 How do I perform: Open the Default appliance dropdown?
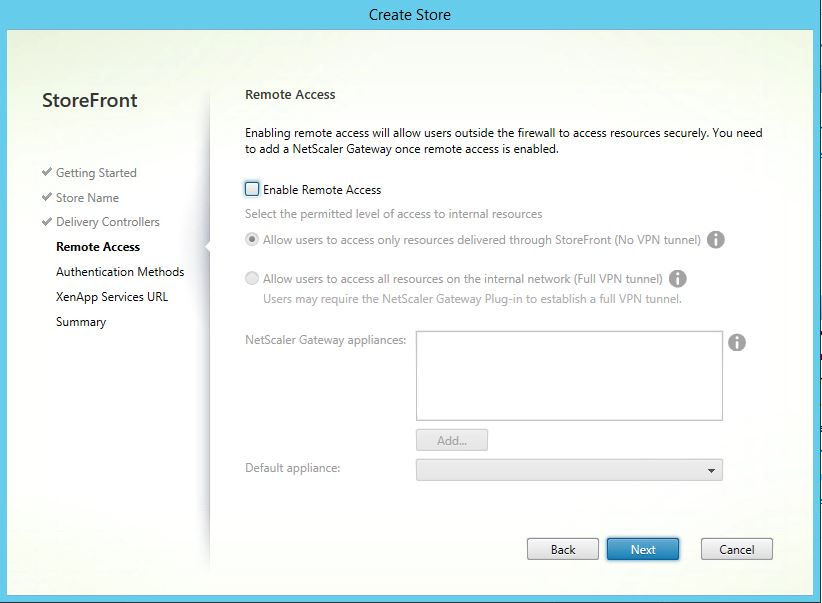pos(569,470)
